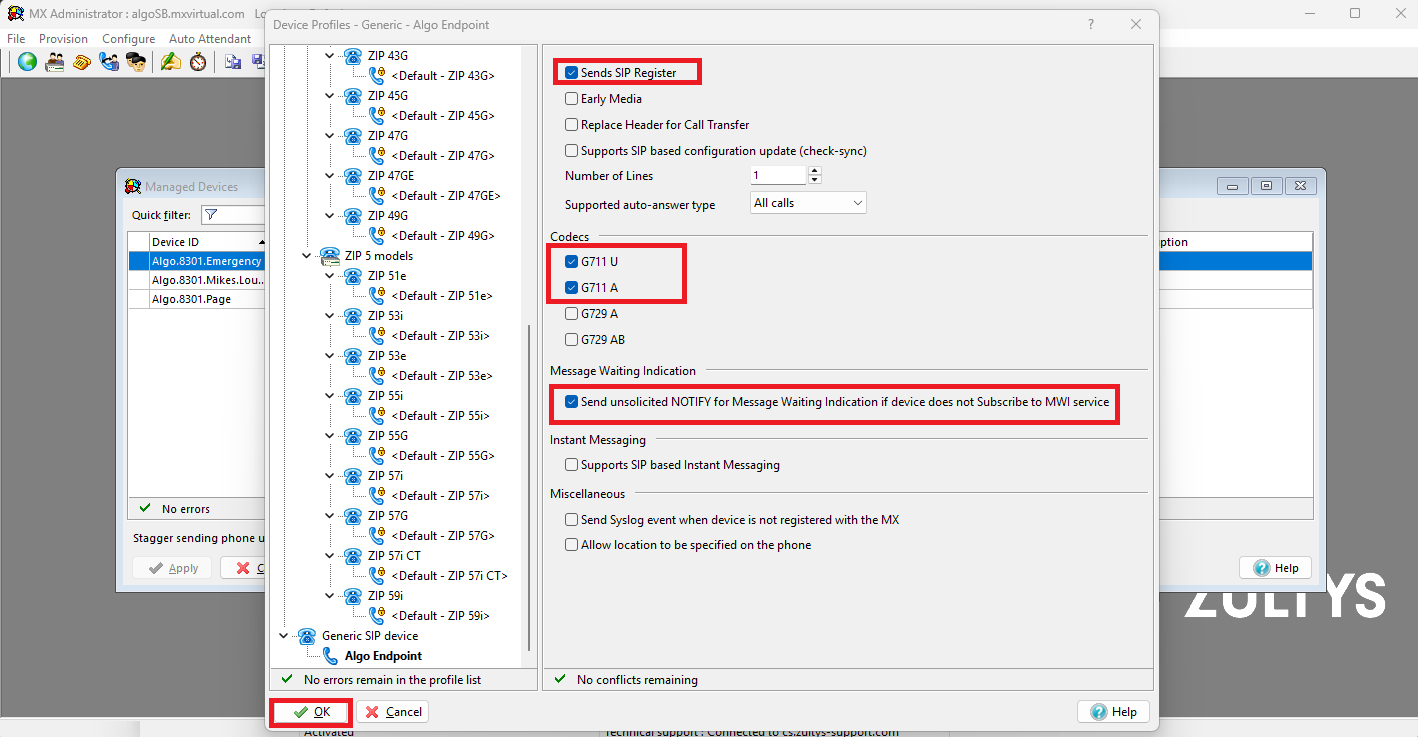Viewport: 1418px width, 737px height.
Task: Click the phone icon beside ZIP 53i
Action: (353, 316)
